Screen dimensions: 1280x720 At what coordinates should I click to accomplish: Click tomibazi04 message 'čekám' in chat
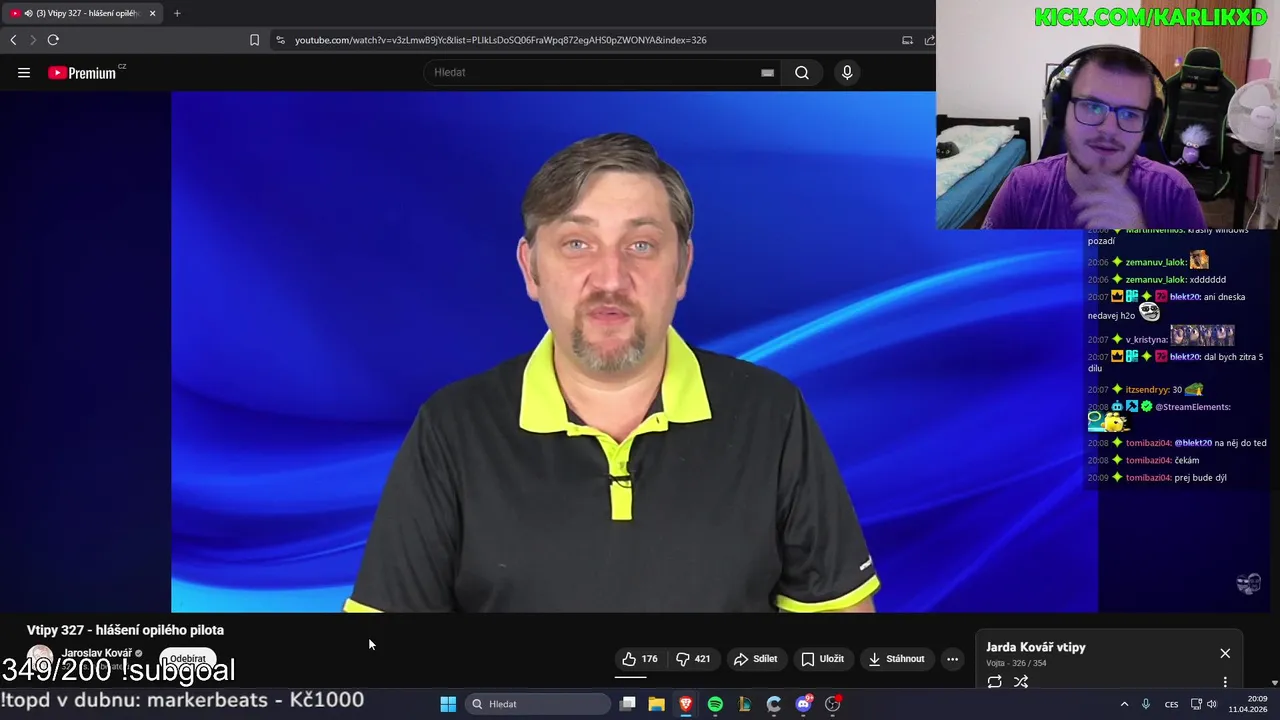1187,460
